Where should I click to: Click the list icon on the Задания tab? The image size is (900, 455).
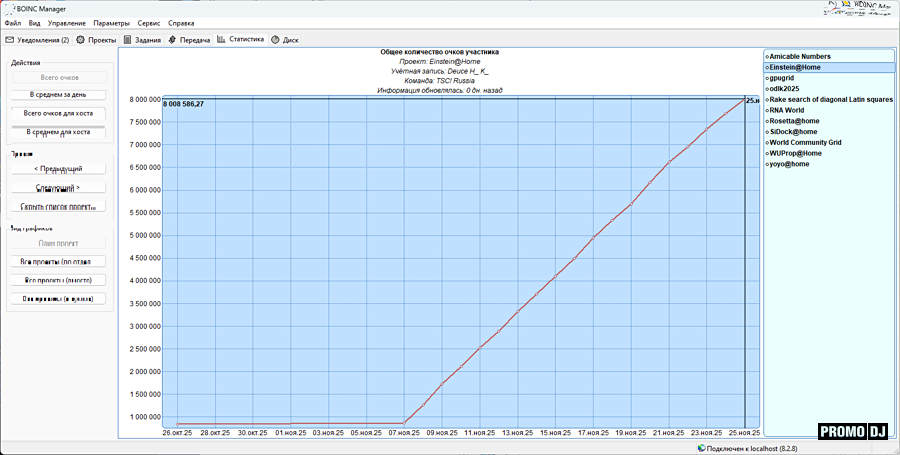click(x=128, y=40)
